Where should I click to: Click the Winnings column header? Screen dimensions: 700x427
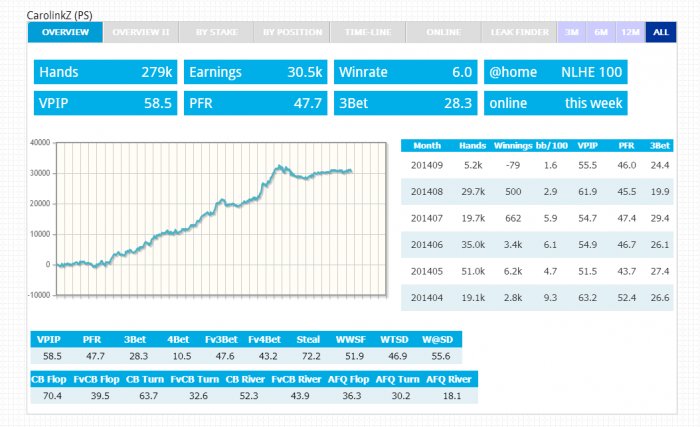(513, 146)
